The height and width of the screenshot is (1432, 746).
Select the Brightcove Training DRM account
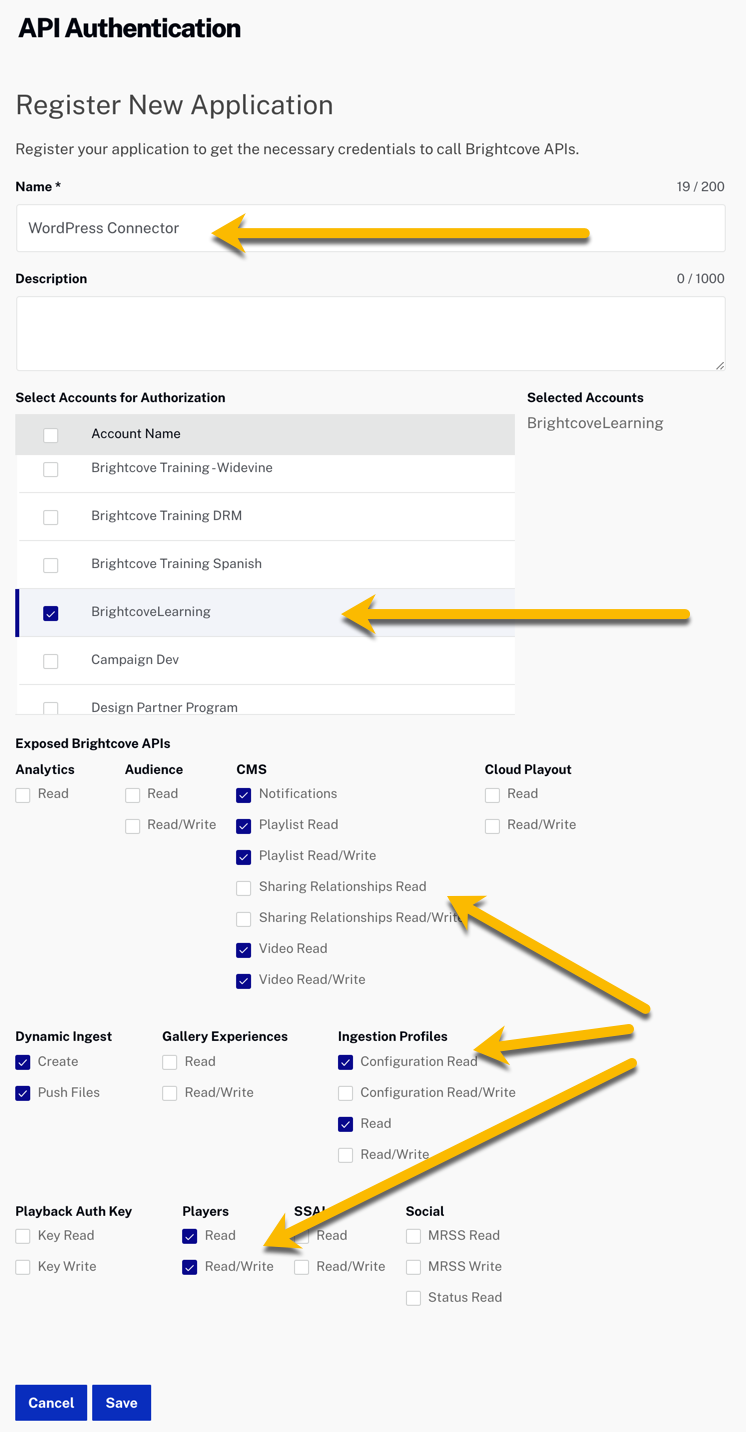point(50,517)
